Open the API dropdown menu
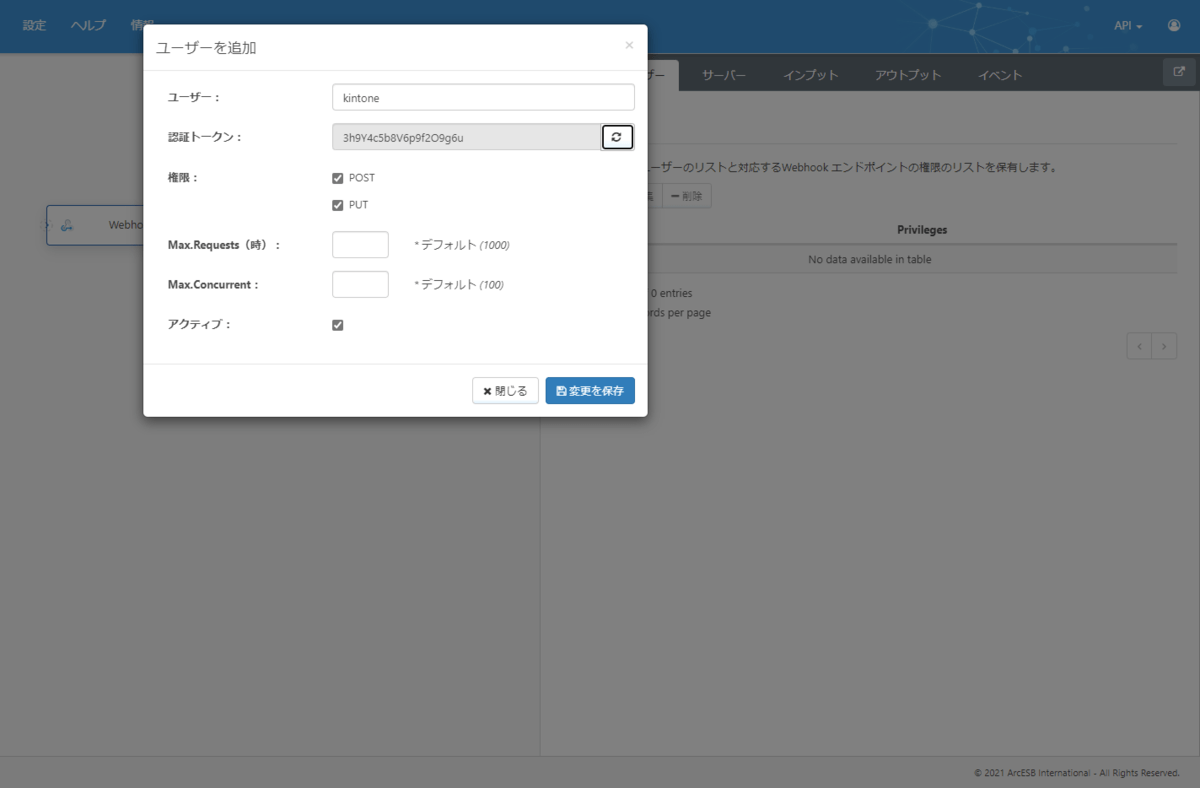 [x=1127, y=26]
